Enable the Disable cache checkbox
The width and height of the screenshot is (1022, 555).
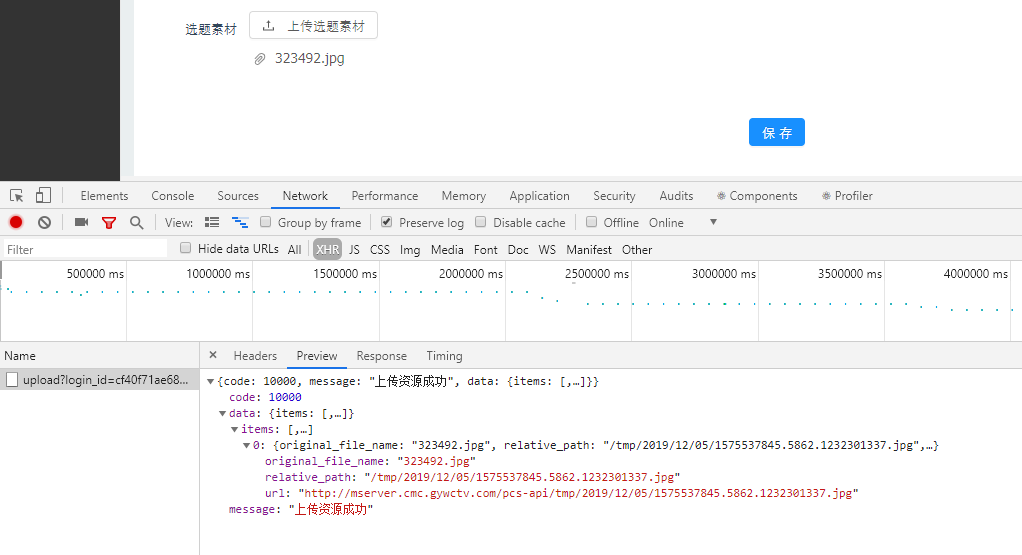point(481,222)
